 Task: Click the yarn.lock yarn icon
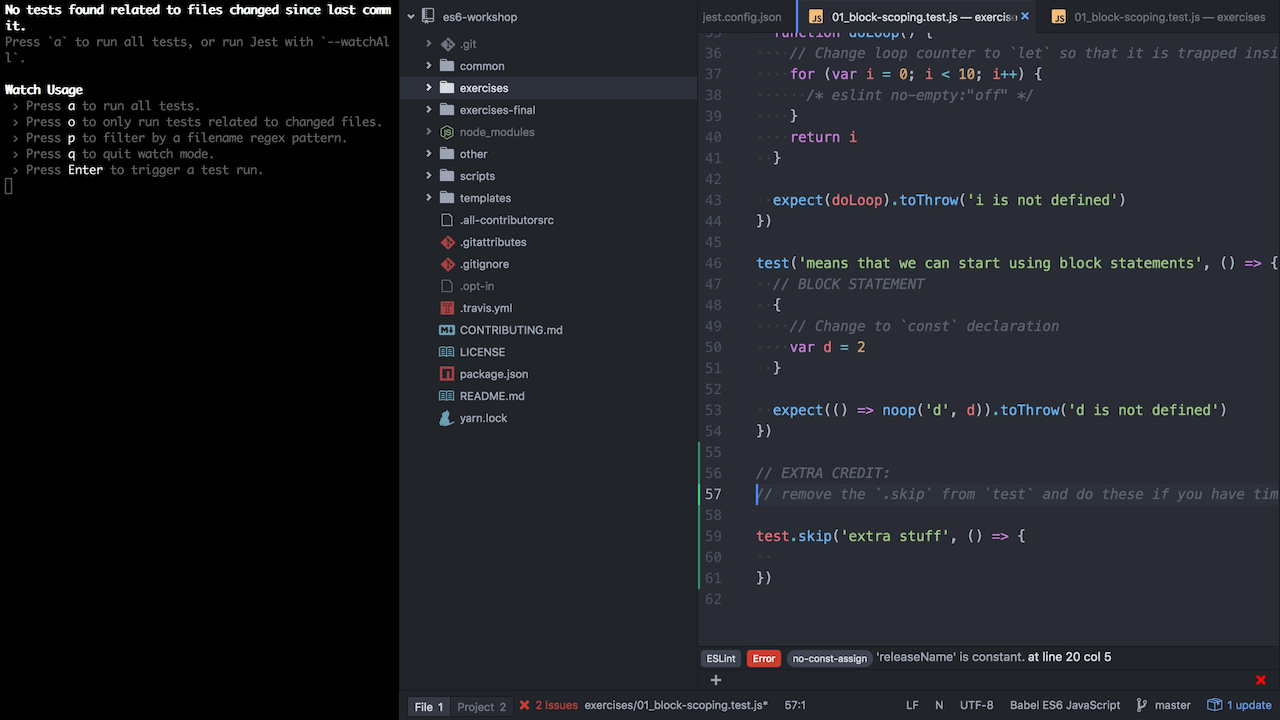point(447,418)
